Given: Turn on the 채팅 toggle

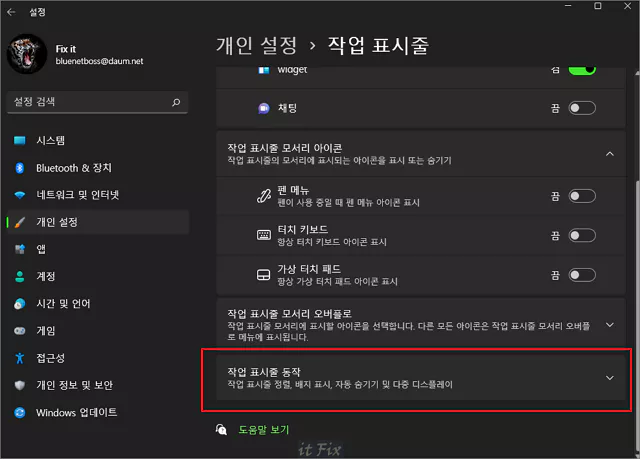Looking at the screenshot, I should 582,108.
